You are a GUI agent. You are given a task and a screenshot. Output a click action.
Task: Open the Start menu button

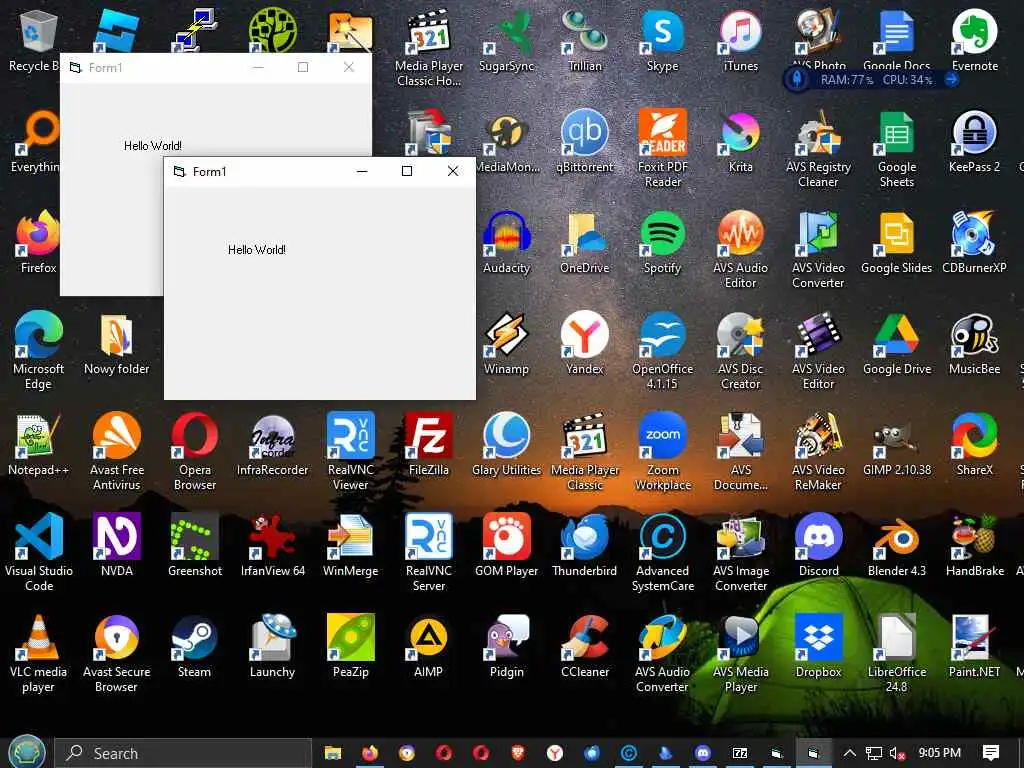27,752
